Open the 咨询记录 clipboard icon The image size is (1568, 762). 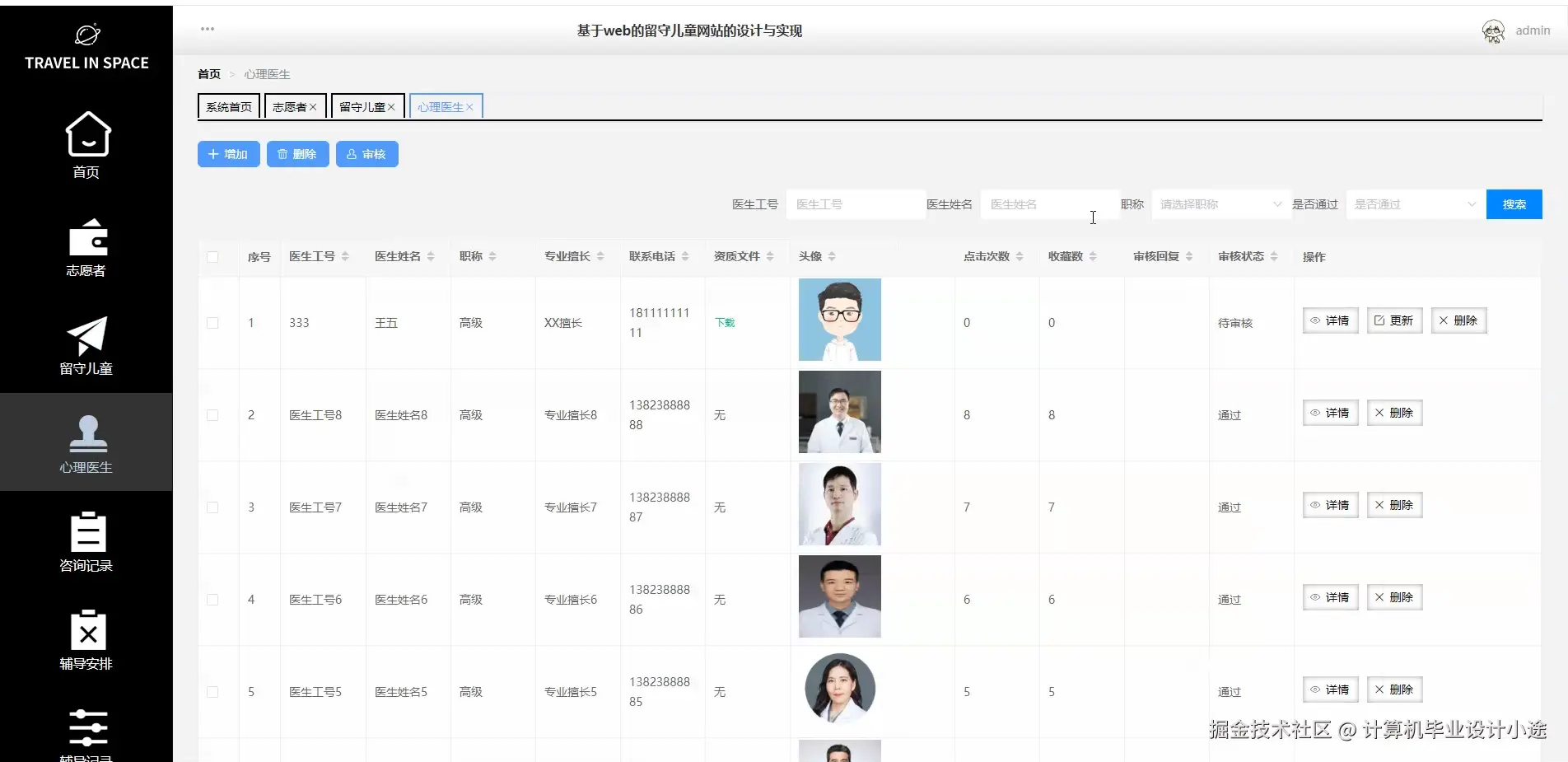point(88,532)
